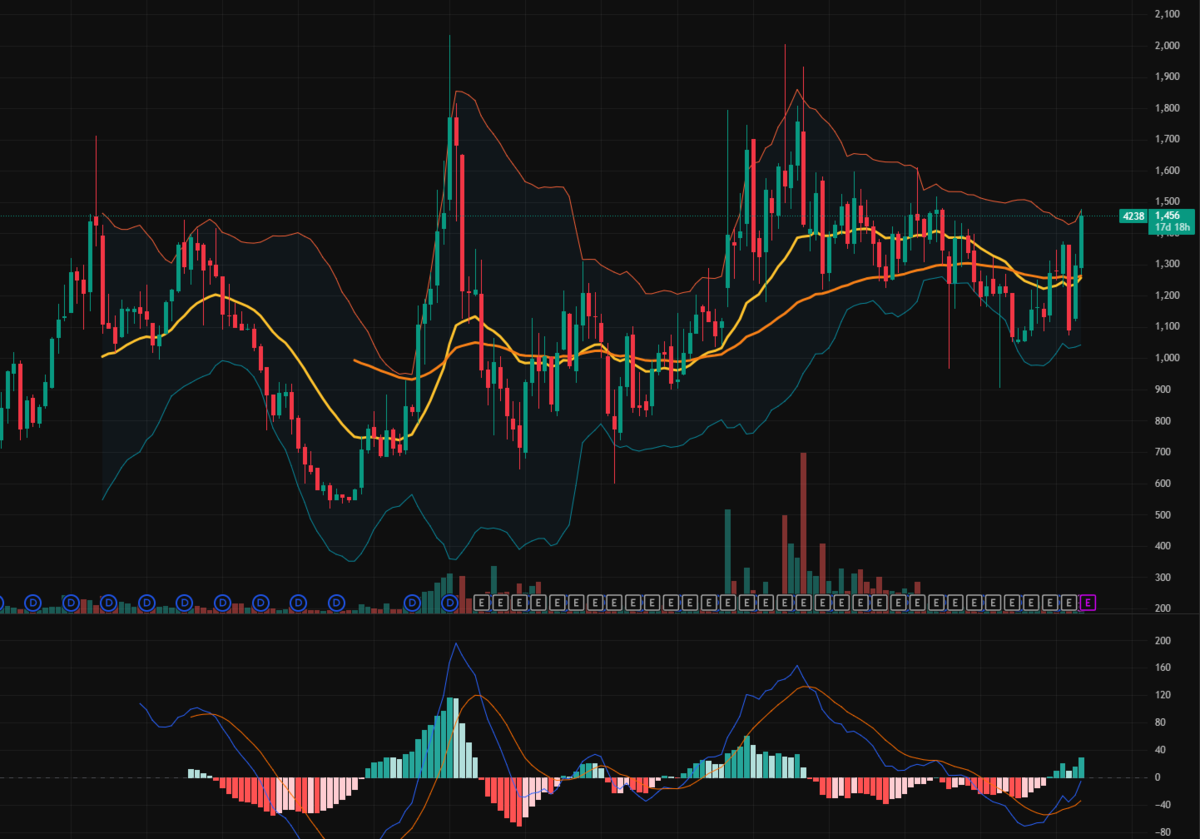The width and height of the screenshot is (1200, 839).
Task: Click the 400 price axis label
Action: 1163,546
